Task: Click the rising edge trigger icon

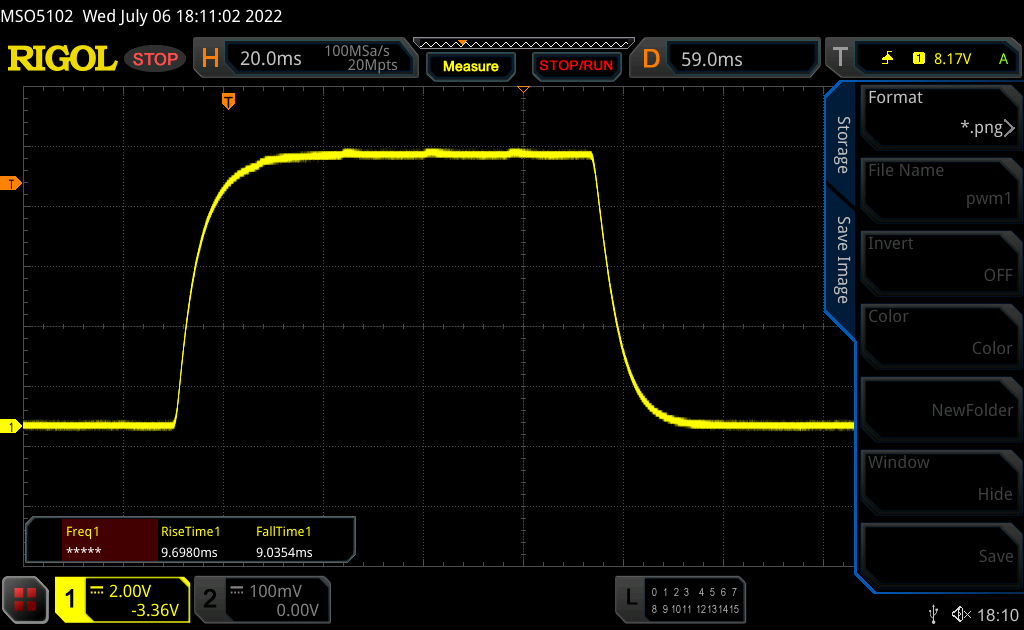Action: point(888,59)
